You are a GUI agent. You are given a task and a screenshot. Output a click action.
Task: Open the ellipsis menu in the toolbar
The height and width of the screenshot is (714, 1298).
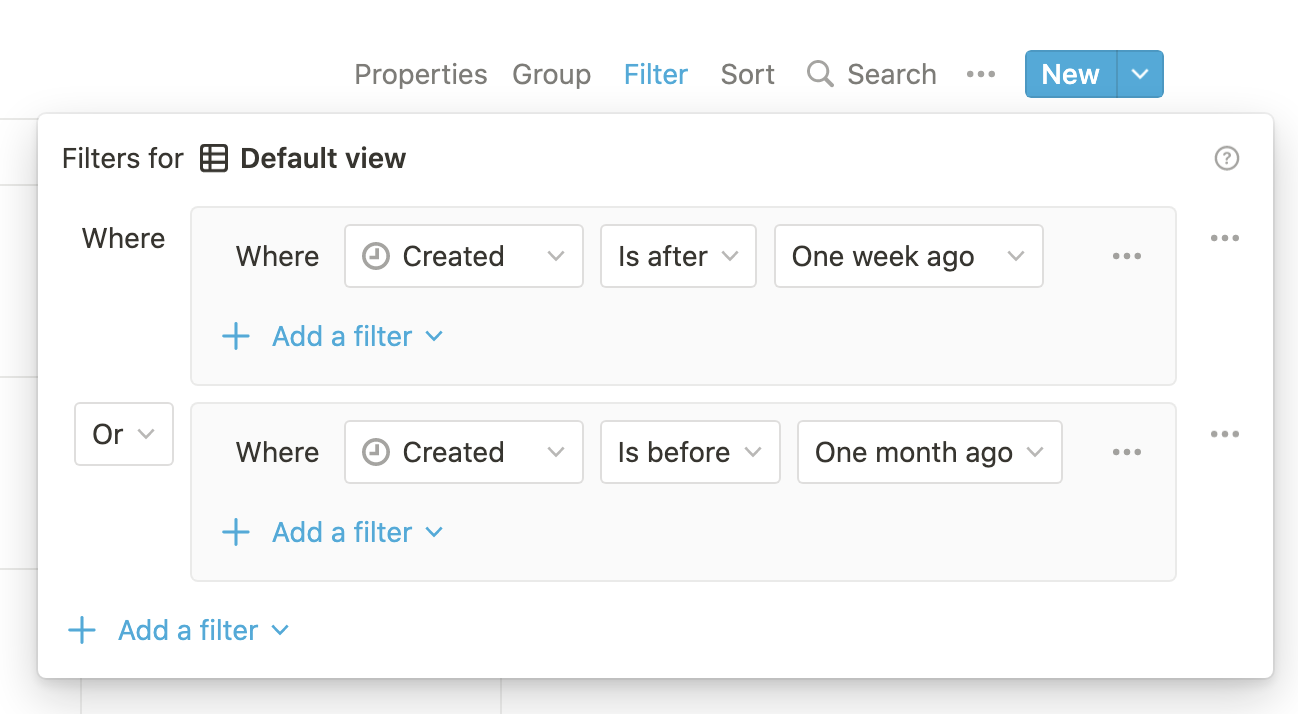[981, 74]
